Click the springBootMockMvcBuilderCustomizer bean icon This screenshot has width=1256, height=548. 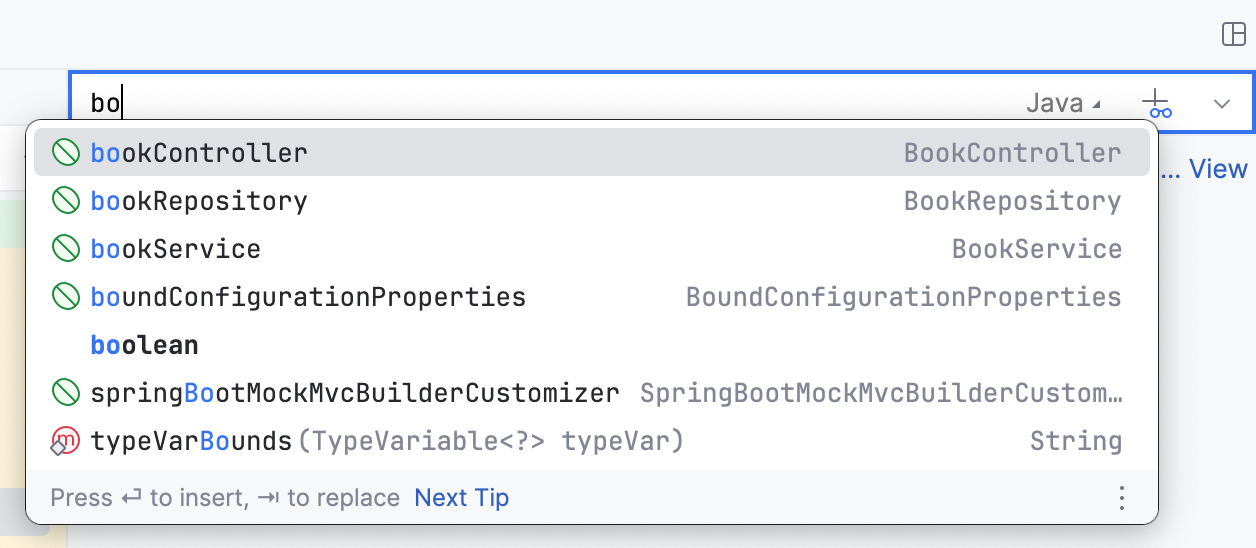tap(66, 393)
